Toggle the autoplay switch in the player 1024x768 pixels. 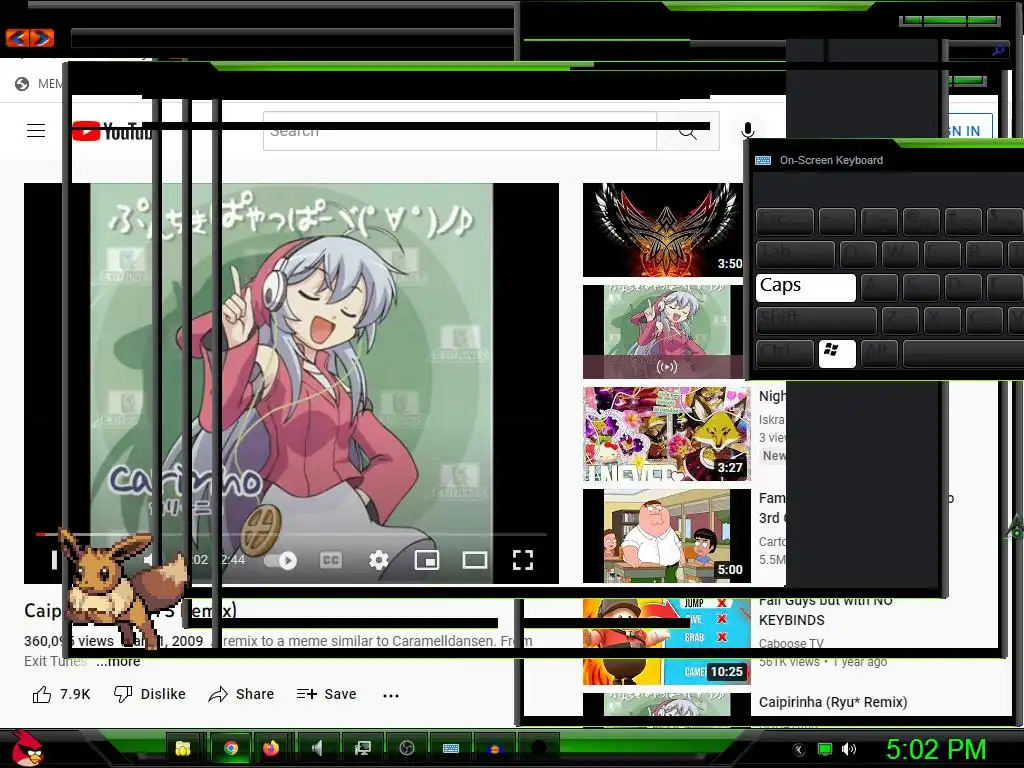pyautogui.click(x=281, y=560)
